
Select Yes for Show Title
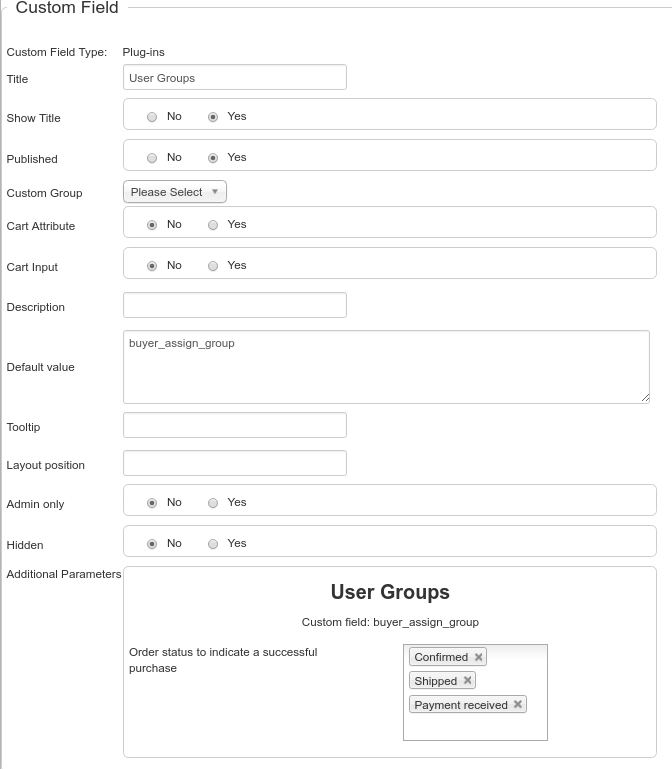[x=213, y=117]
